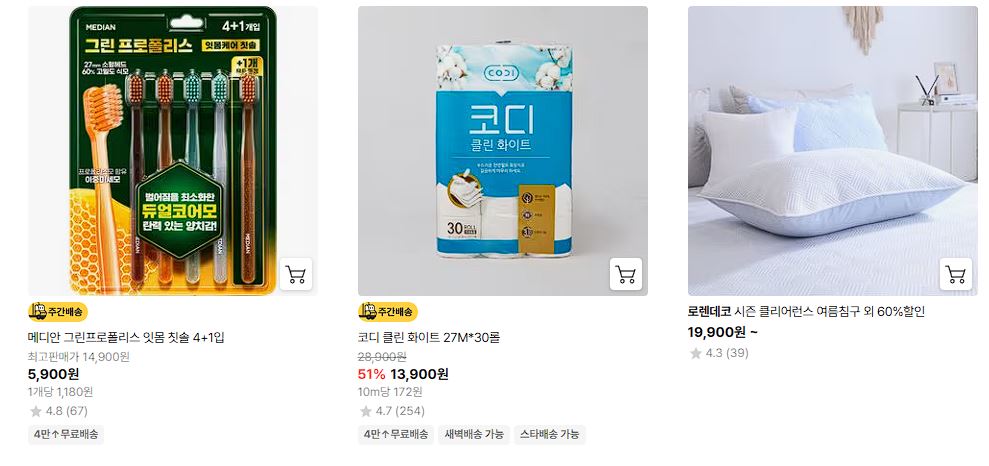
Task: Click star rating icon for toothbrush 4.8
Action: point(35,411)
